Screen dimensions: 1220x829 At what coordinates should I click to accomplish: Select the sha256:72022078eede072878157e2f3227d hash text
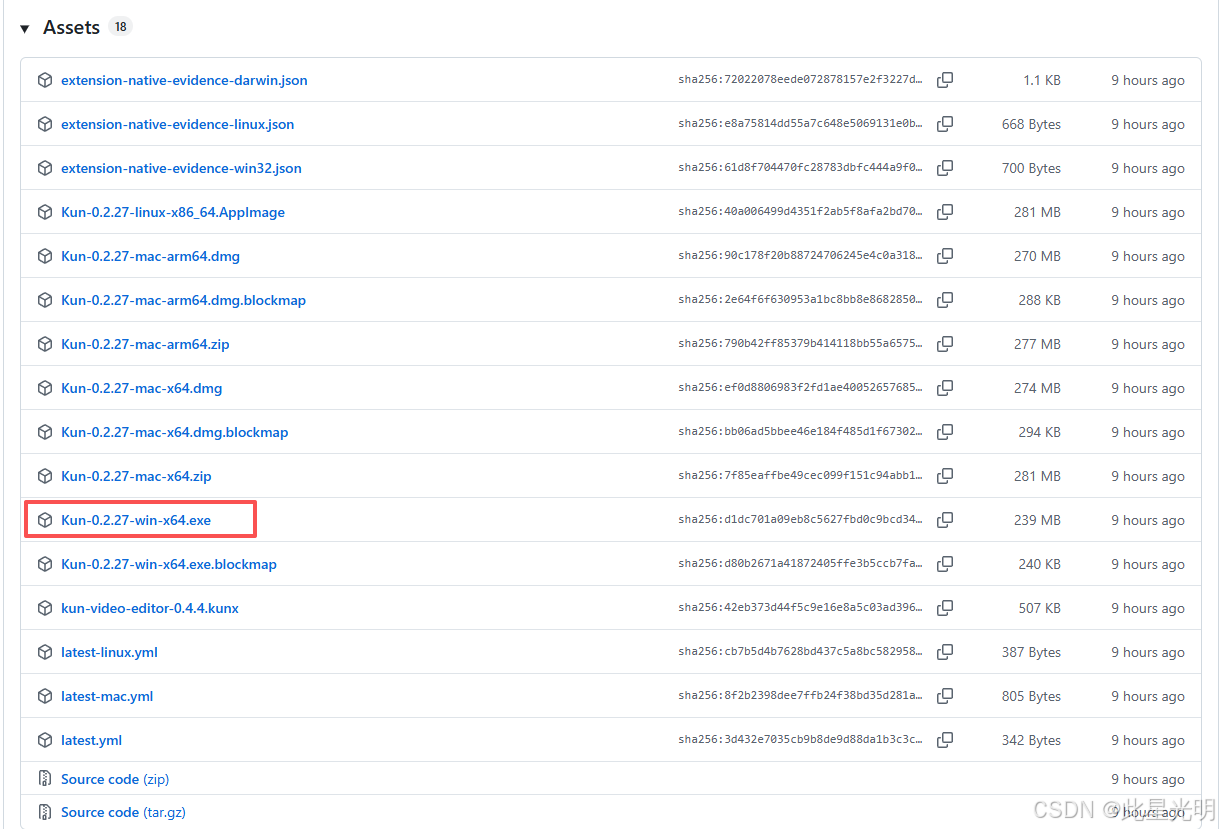click(x=801, y=80)
